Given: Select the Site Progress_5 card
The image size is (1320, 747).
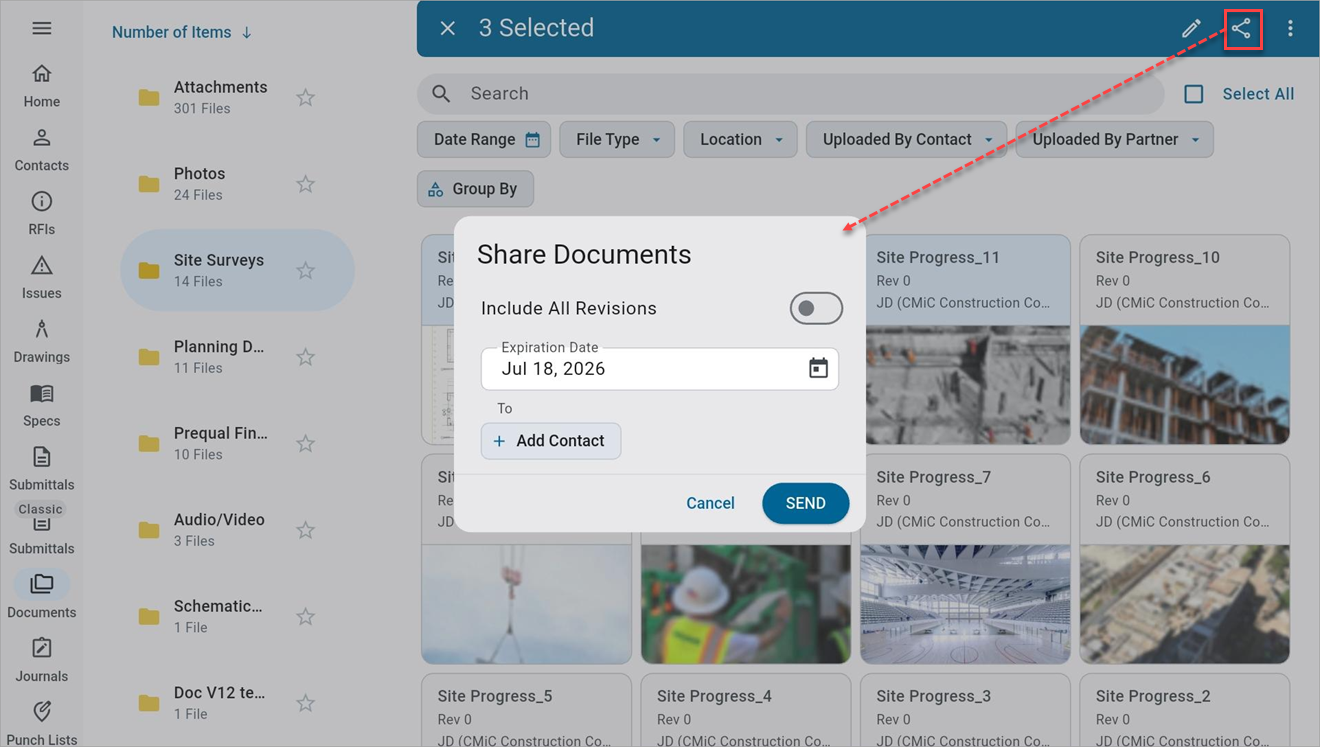Looking at the screenshot, I should 526,710.
